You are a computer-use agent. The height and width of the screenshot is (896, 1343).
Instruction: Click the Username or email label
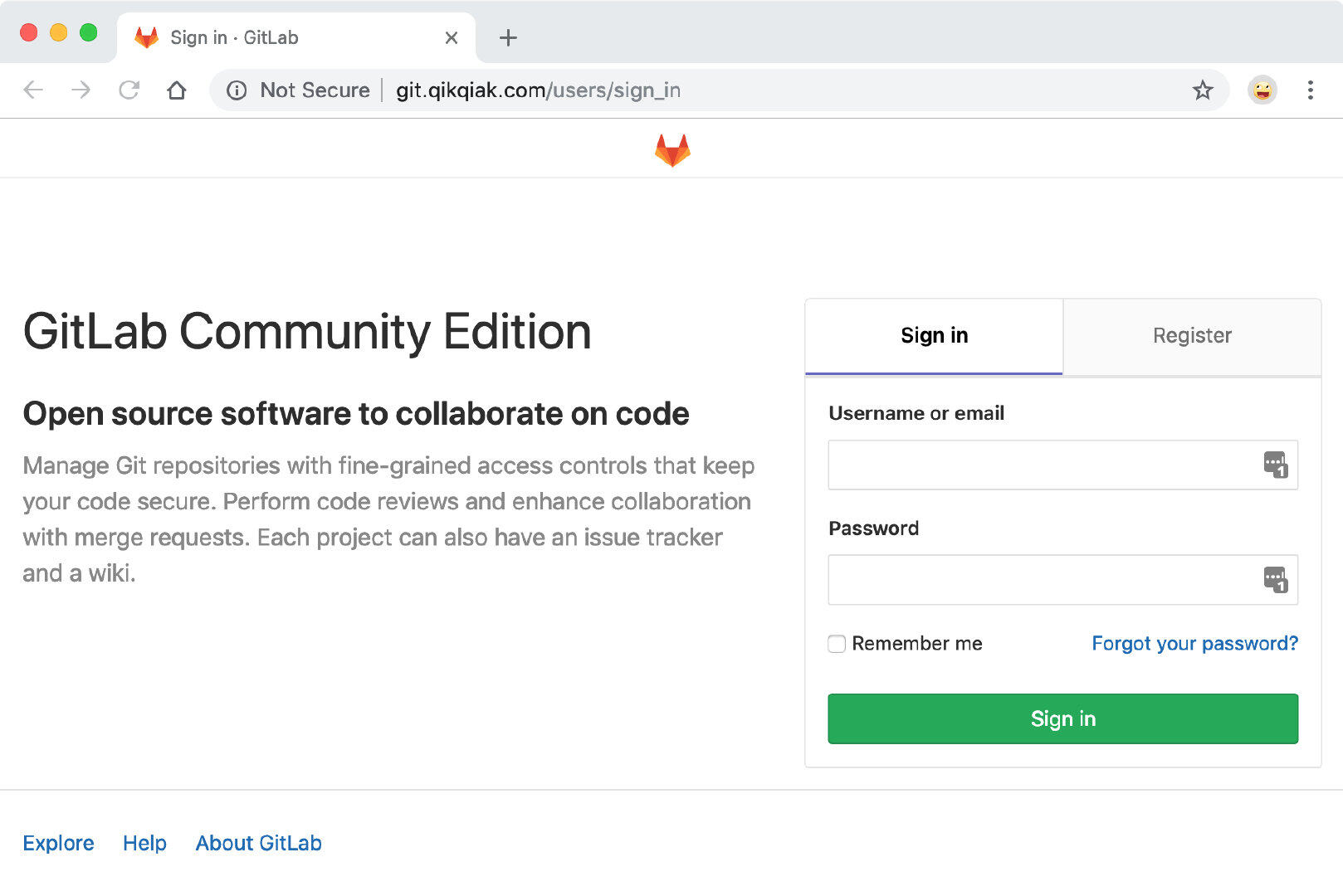[x=916, y=413]
